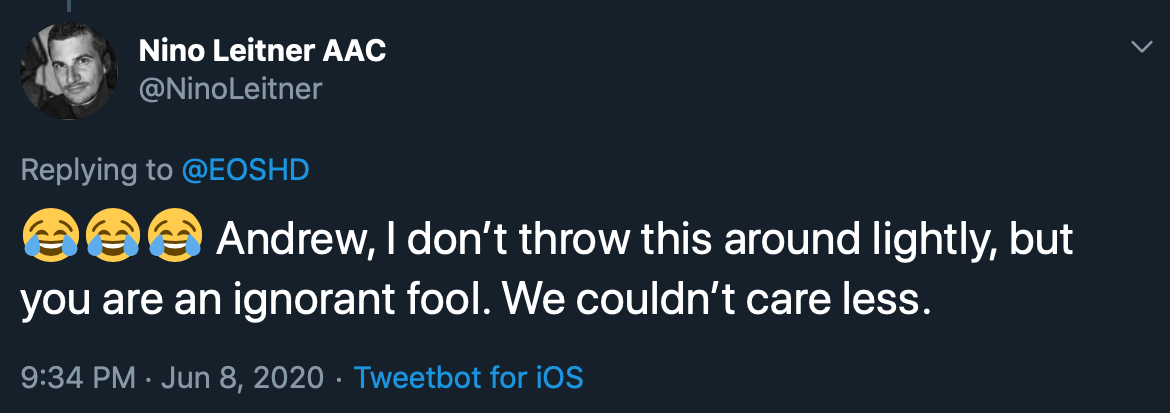Click Nino Leitner's profile avatar
The height and width of the screenshot is (413, 1170).
coord(69,71)
